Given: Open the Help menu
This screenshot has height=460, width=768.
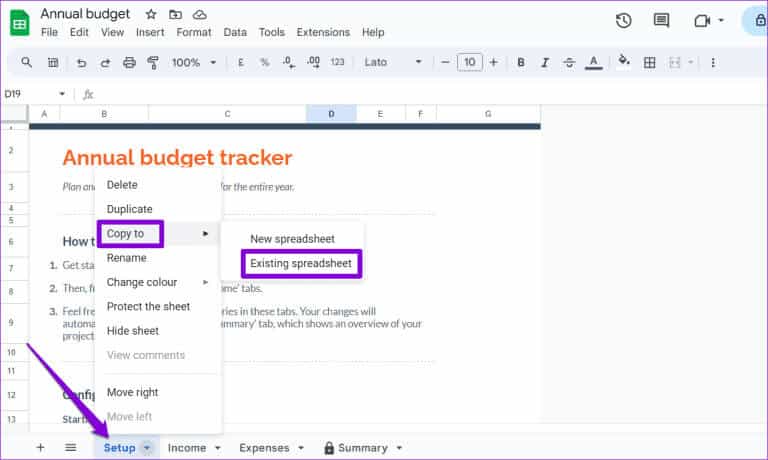Looking at the screenshot, I should pos(373,32).
